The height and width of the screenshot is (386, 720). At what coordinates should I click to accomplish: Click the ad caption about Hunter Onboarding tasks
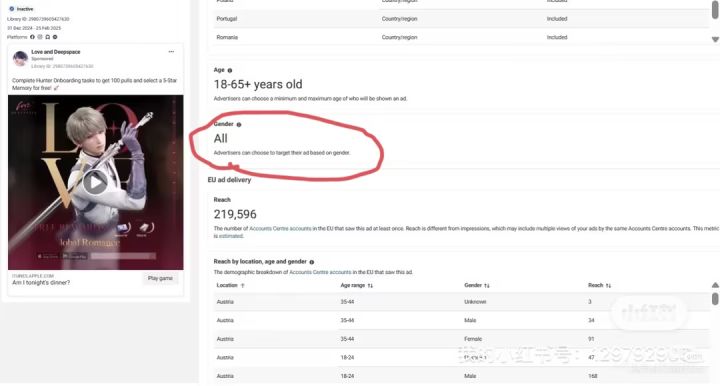click(94, 84)
